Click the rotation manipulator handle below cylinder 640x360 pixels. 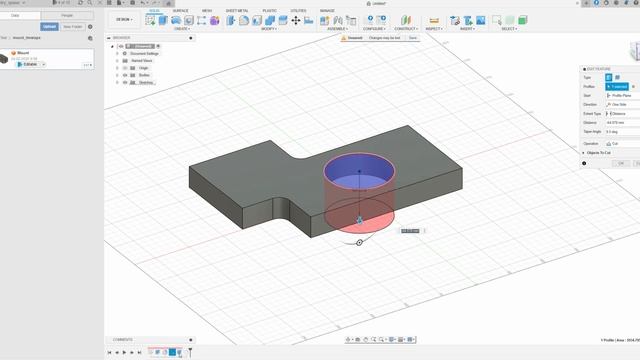[359, 243]
